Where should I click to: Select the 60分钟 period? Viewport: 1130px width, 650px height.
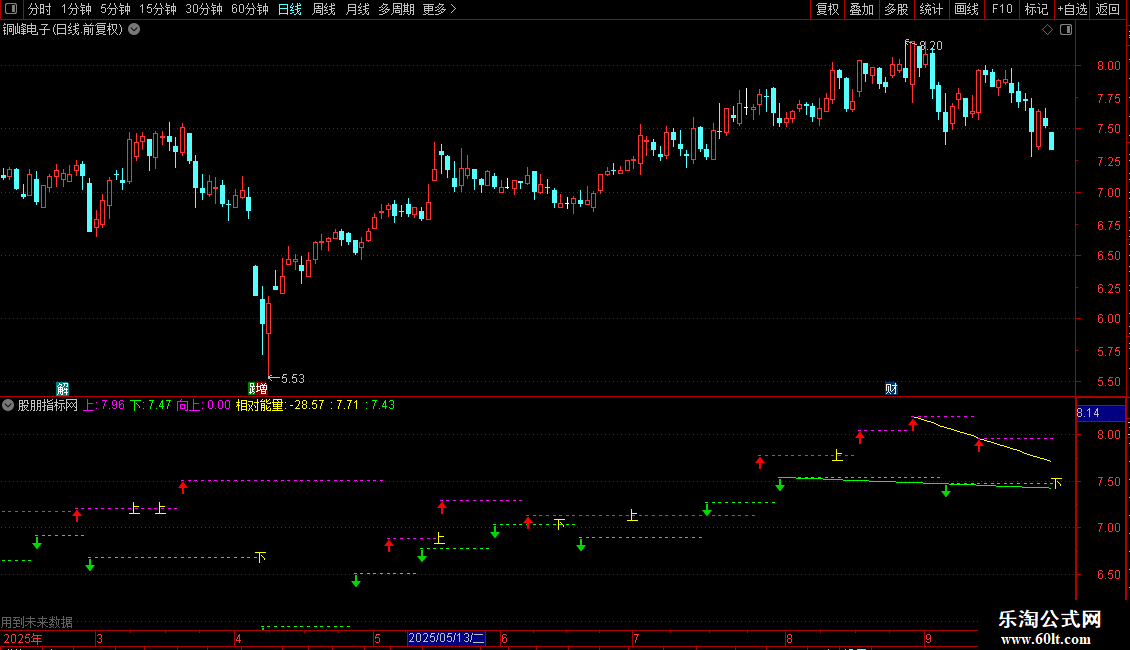tap(250, 9)
